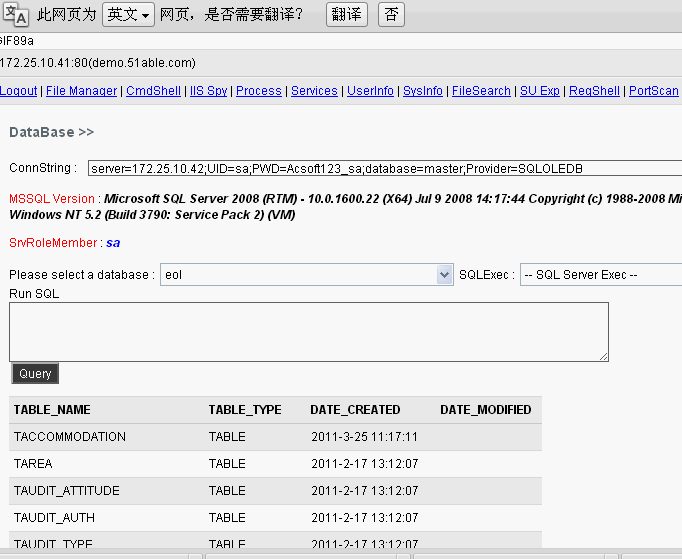This screenshot has height=559, width=682.
Task: Open the SysInfo link
Action: pyautogui.click(x=423, y=90)
